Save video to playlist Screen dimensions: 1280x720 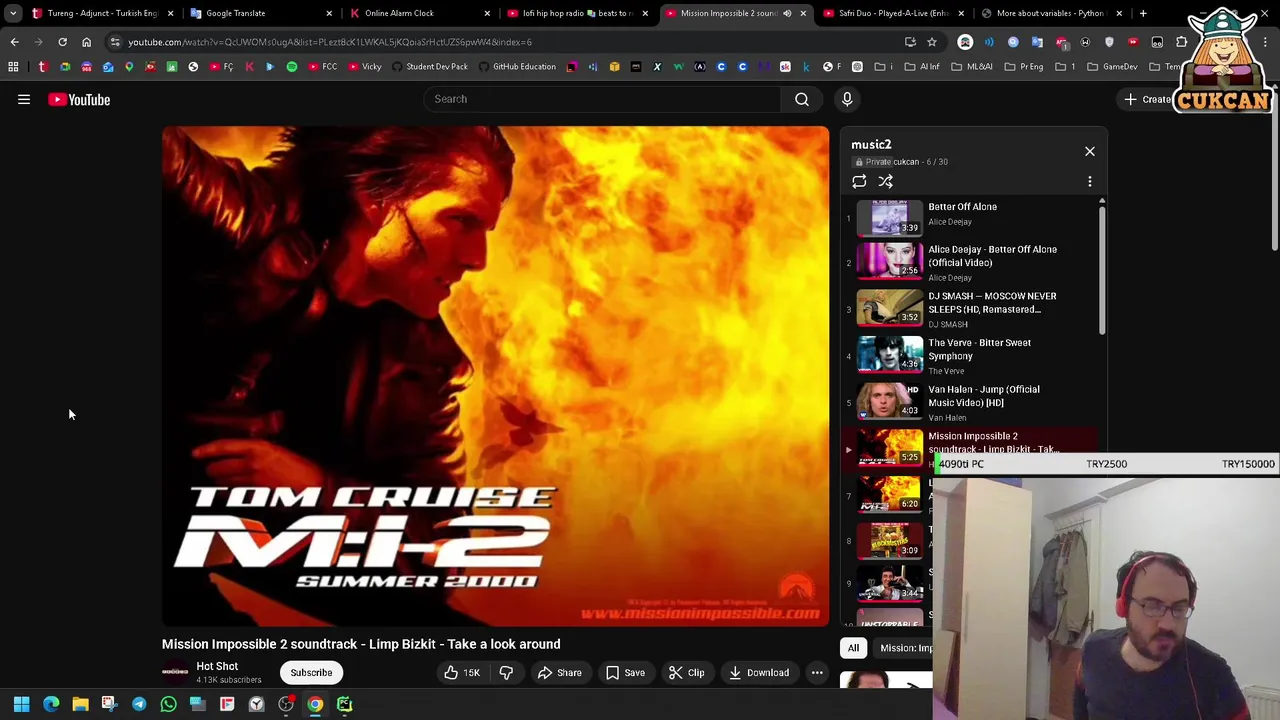(x=624, y=672)
